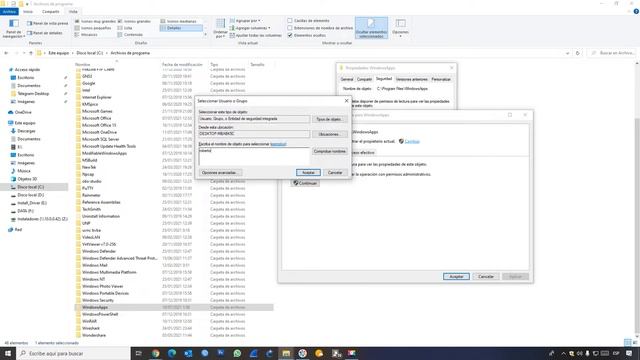The image size is (640, 360).
Task: Open address bar history dropdown
Action: tap(567, 53)
